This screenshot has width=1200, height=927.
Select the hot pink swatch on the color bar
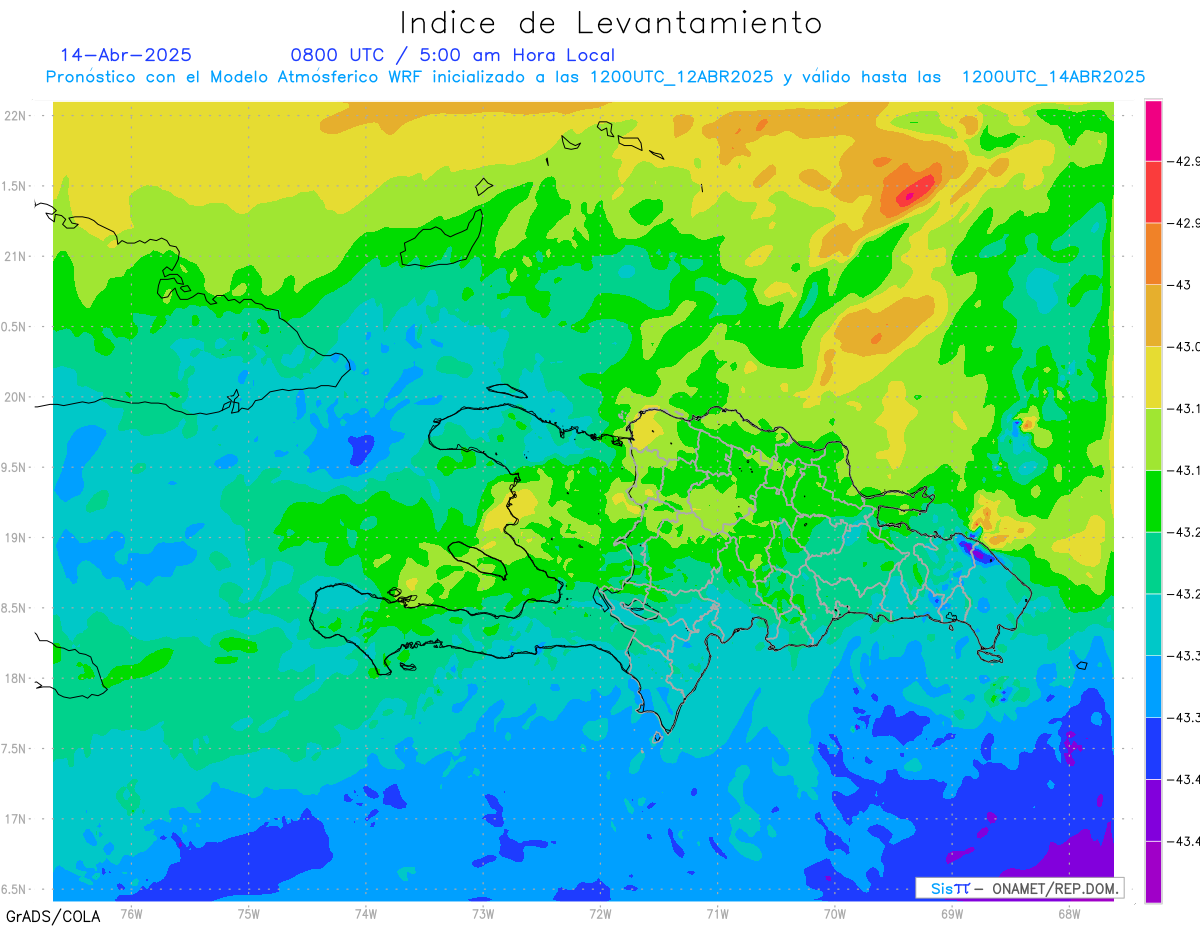pos(1153,130)
